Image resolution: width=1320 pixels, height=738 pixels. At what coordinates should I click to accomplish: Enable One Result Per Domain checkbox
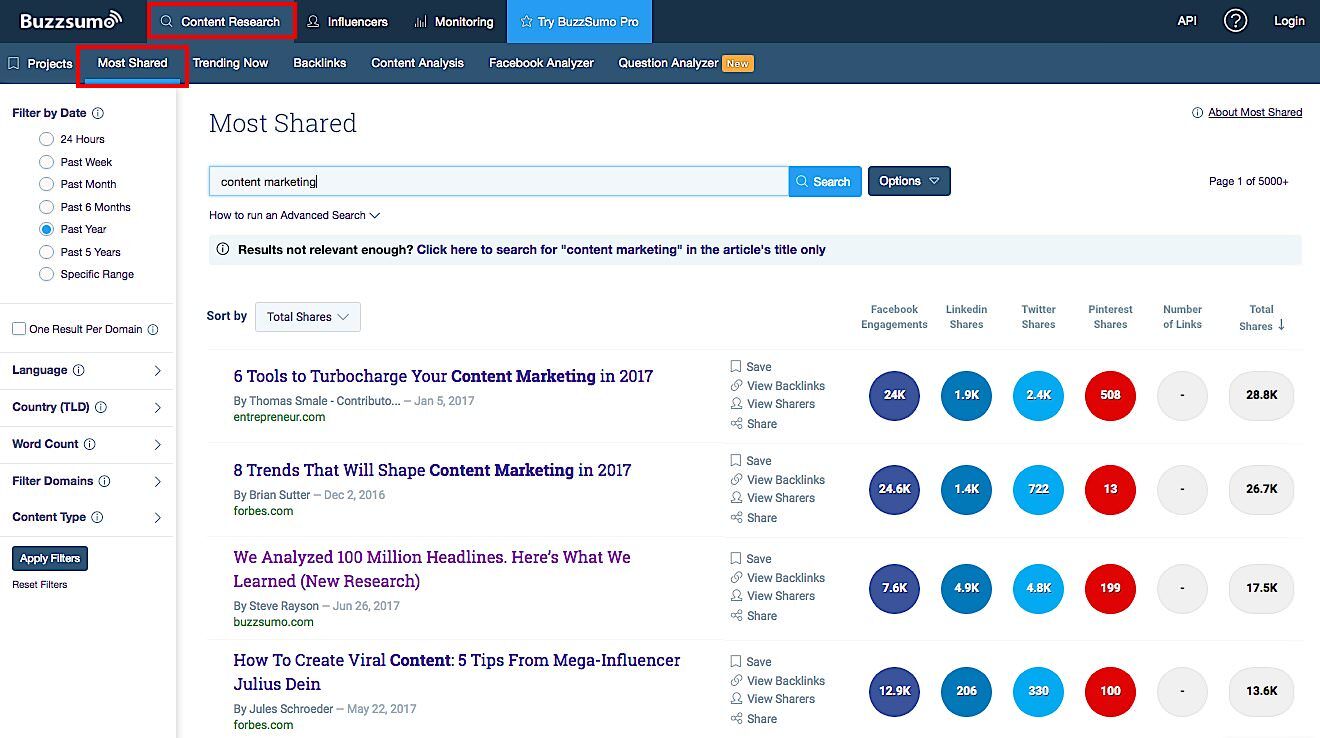coord(18,329)
